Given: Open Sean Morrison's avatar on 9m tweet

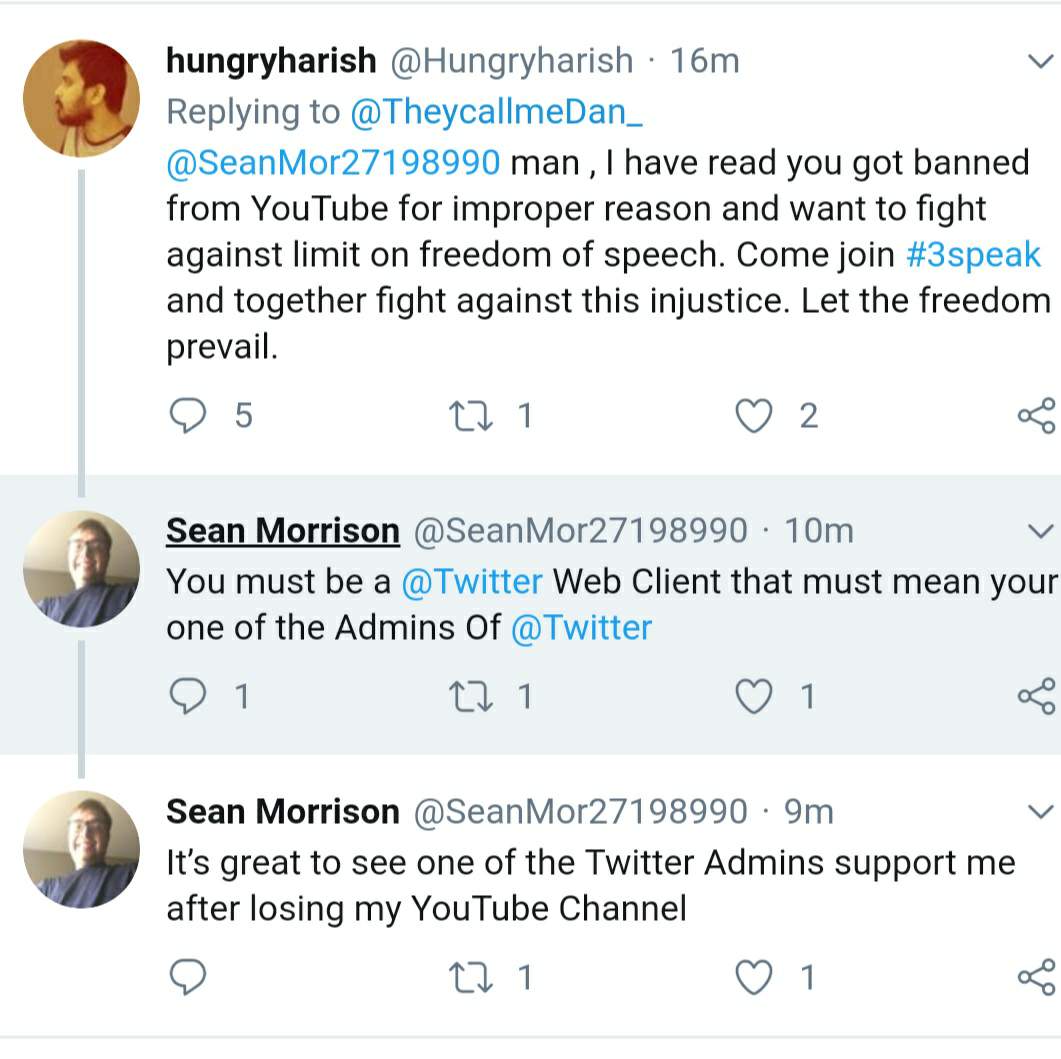Looking at the screenshot, I should [81, 850].
